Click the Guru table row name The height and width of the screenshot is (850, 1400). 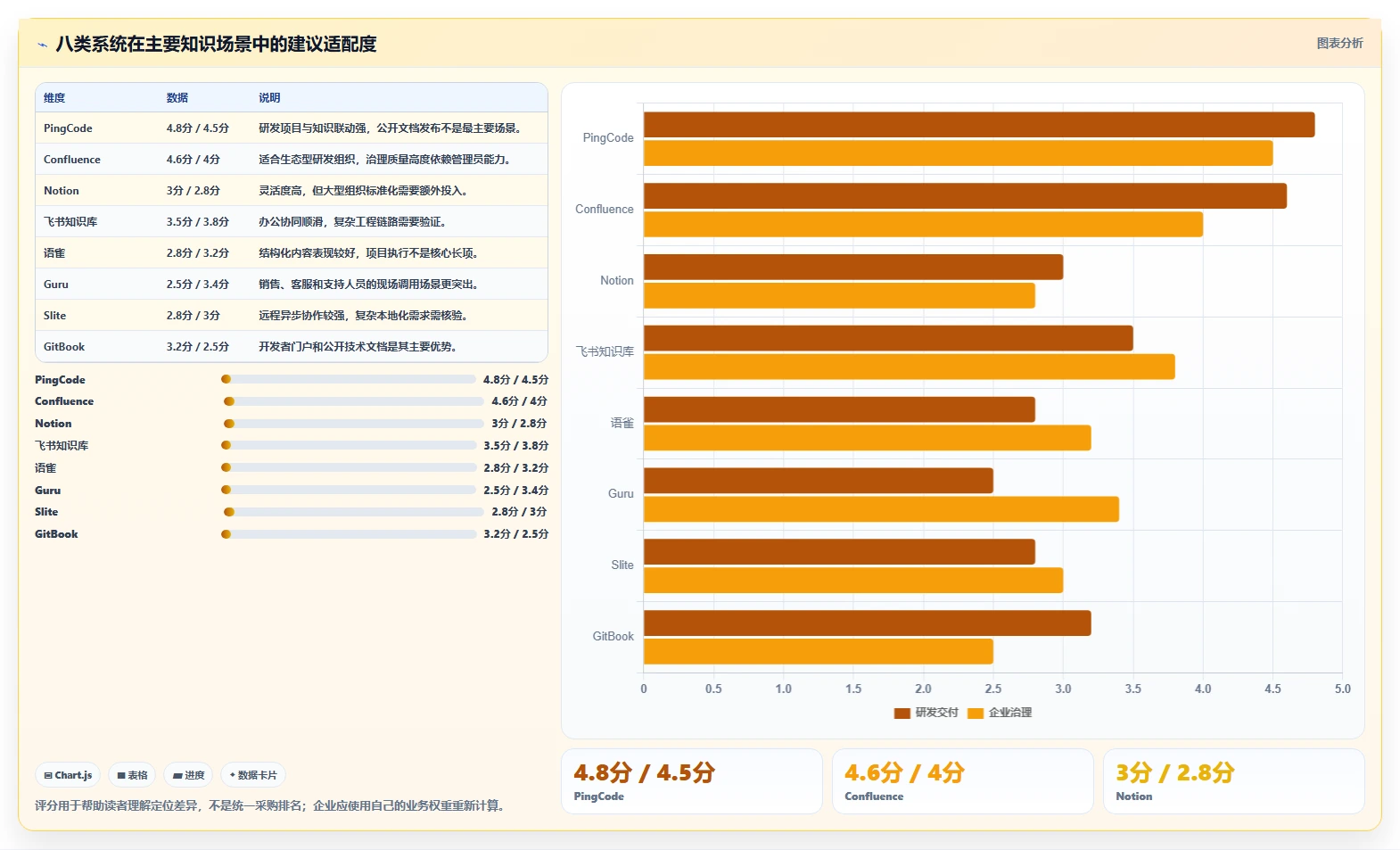(56, 285)
